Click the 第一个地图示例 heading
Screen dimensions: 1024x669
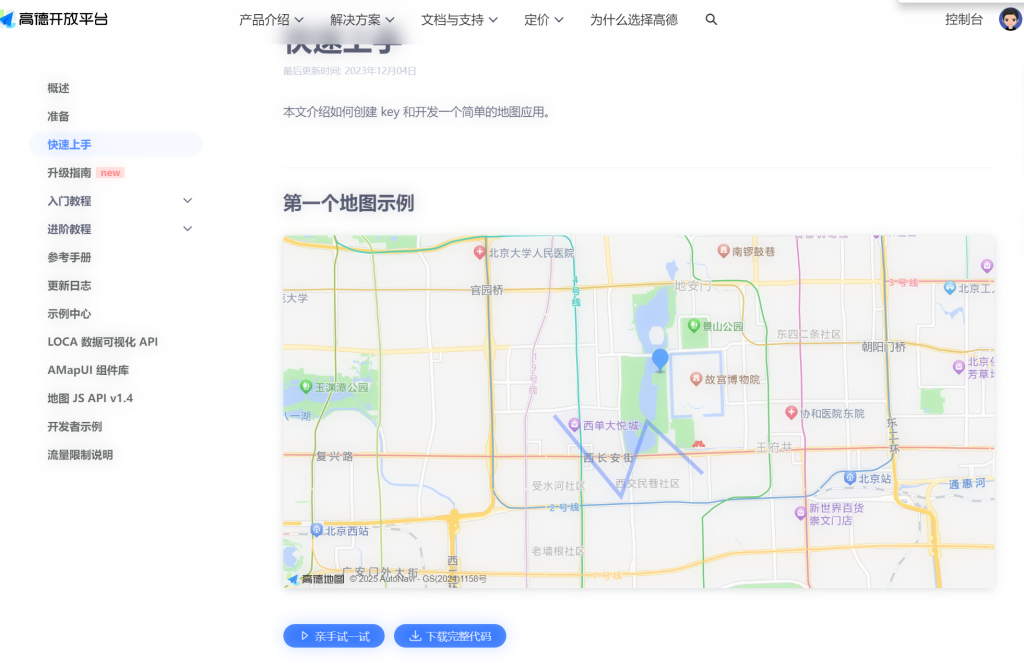pos(349,203)
